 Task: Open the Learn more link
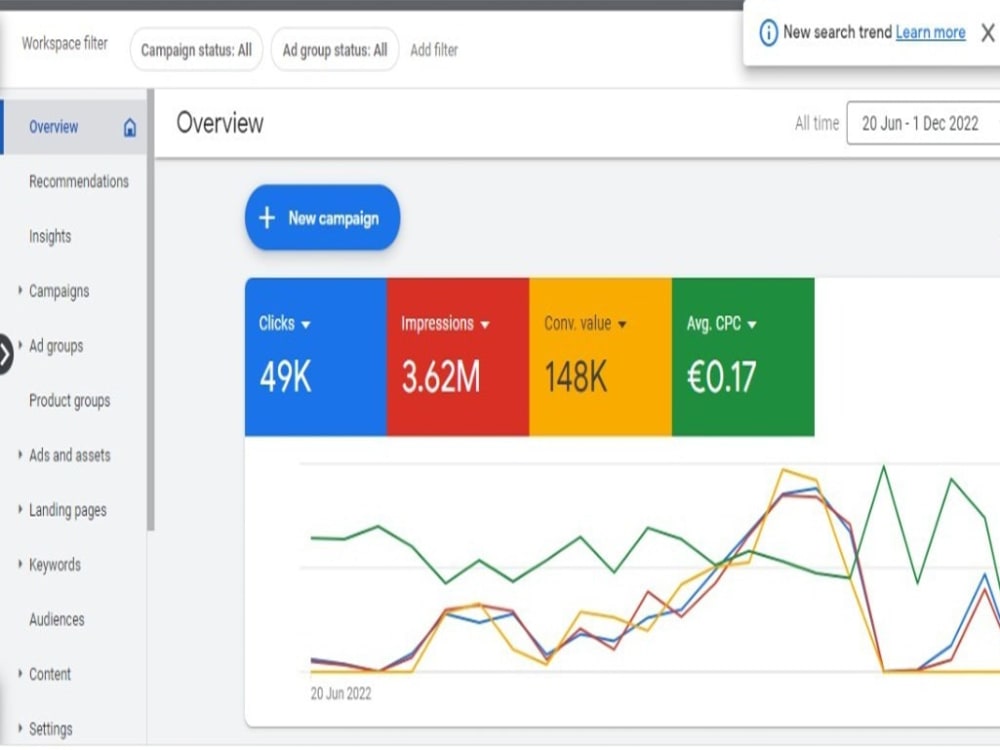click(x=930, y=32)
